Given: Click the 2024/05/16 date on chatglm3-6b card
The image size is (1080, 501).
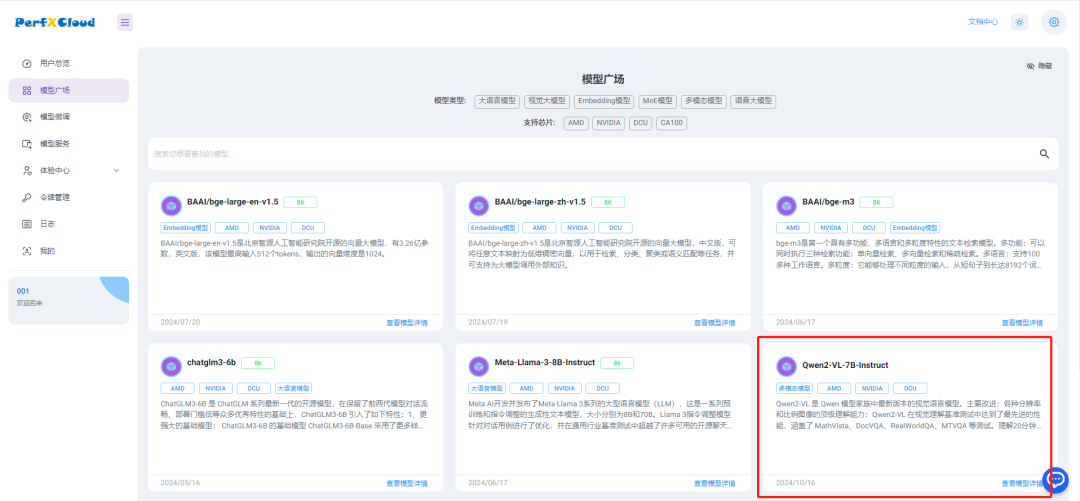Looking at the screenshot, I should pos(180,482).
